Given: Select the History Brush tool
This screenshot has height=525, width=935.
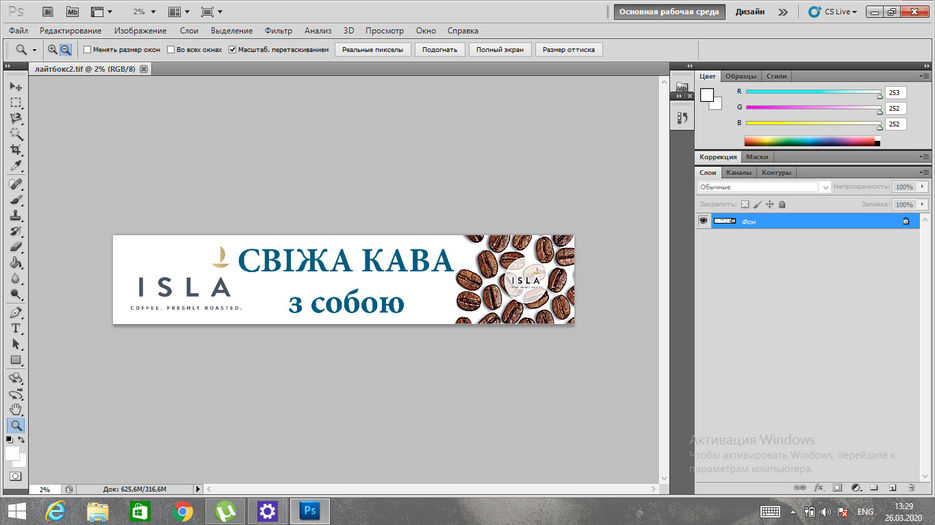Looking at the screenshot, I should pos(16,231).
